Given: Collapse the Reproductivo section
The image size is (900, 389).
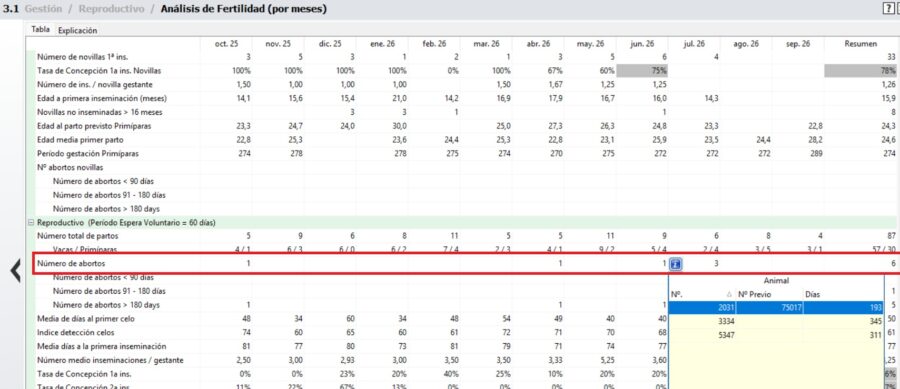Looking at the screenshot, I should pos(31,223).
